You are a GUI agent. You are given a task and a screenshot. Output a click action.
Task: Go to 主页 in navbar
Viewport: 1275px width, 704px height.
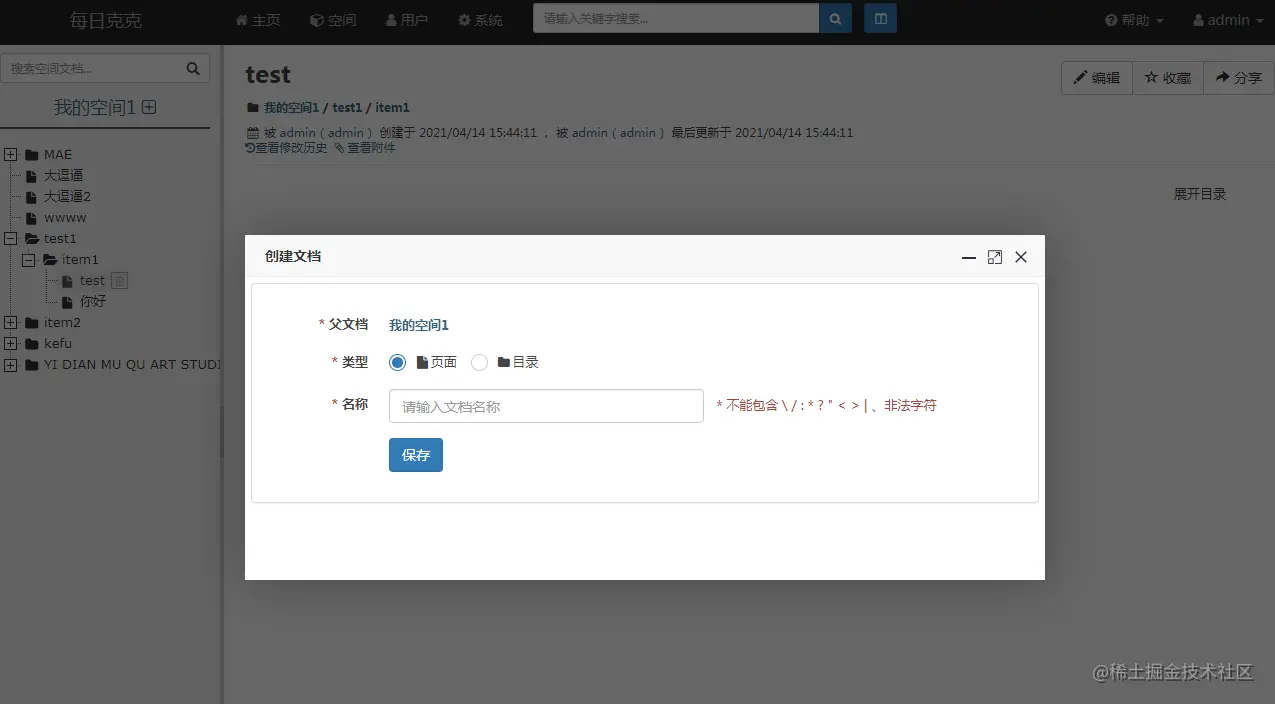(258, 20)
